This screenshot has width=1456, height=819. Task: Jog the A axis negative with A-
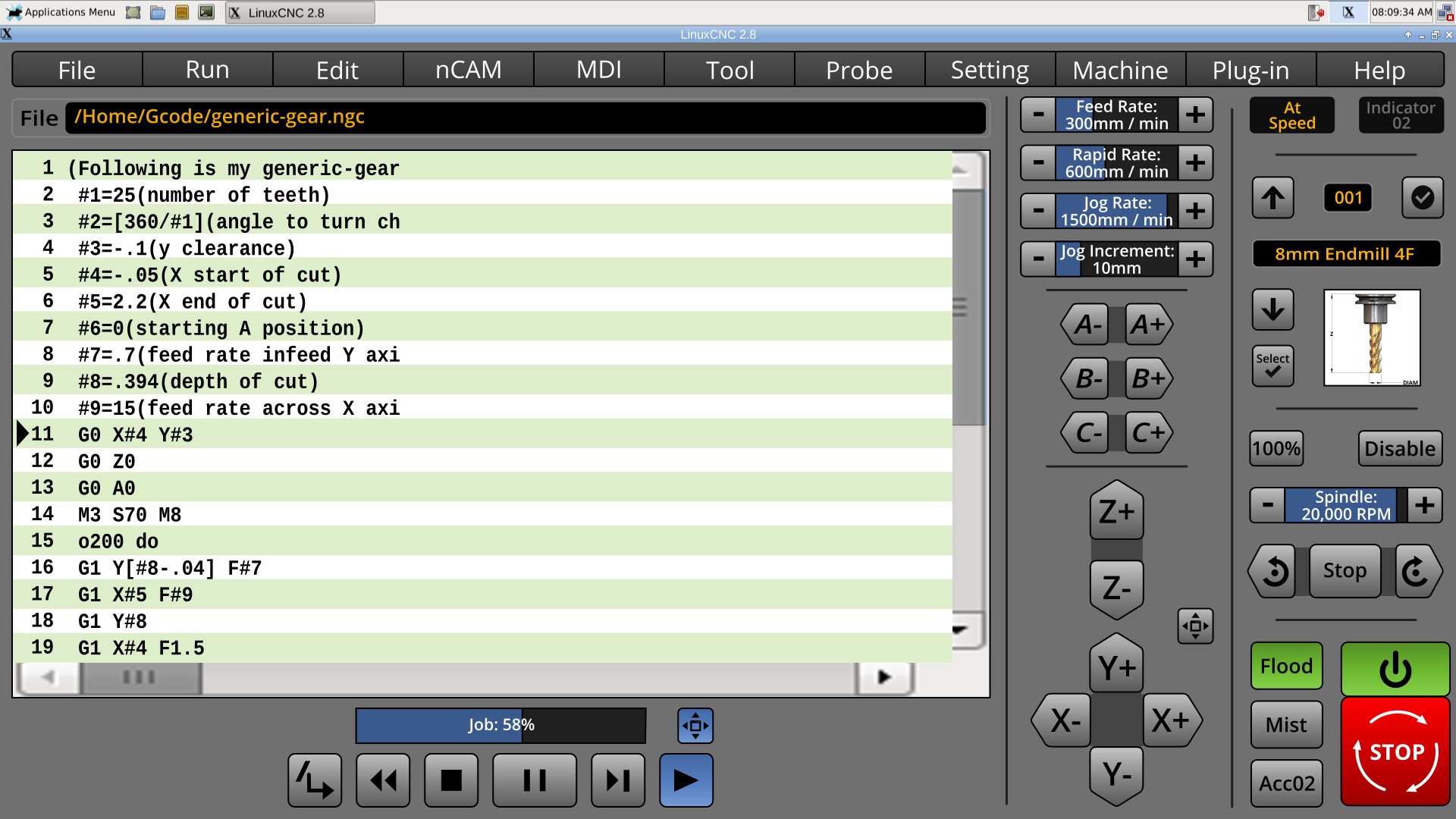tap(1086, 325)
